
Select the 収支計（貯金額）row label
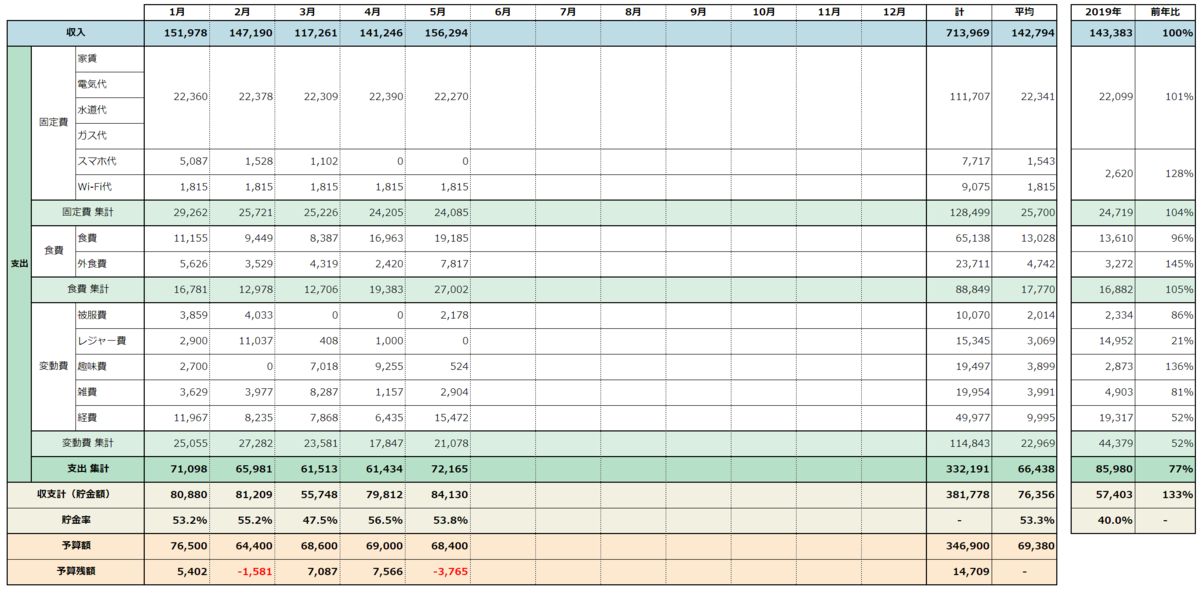(75, 495)
